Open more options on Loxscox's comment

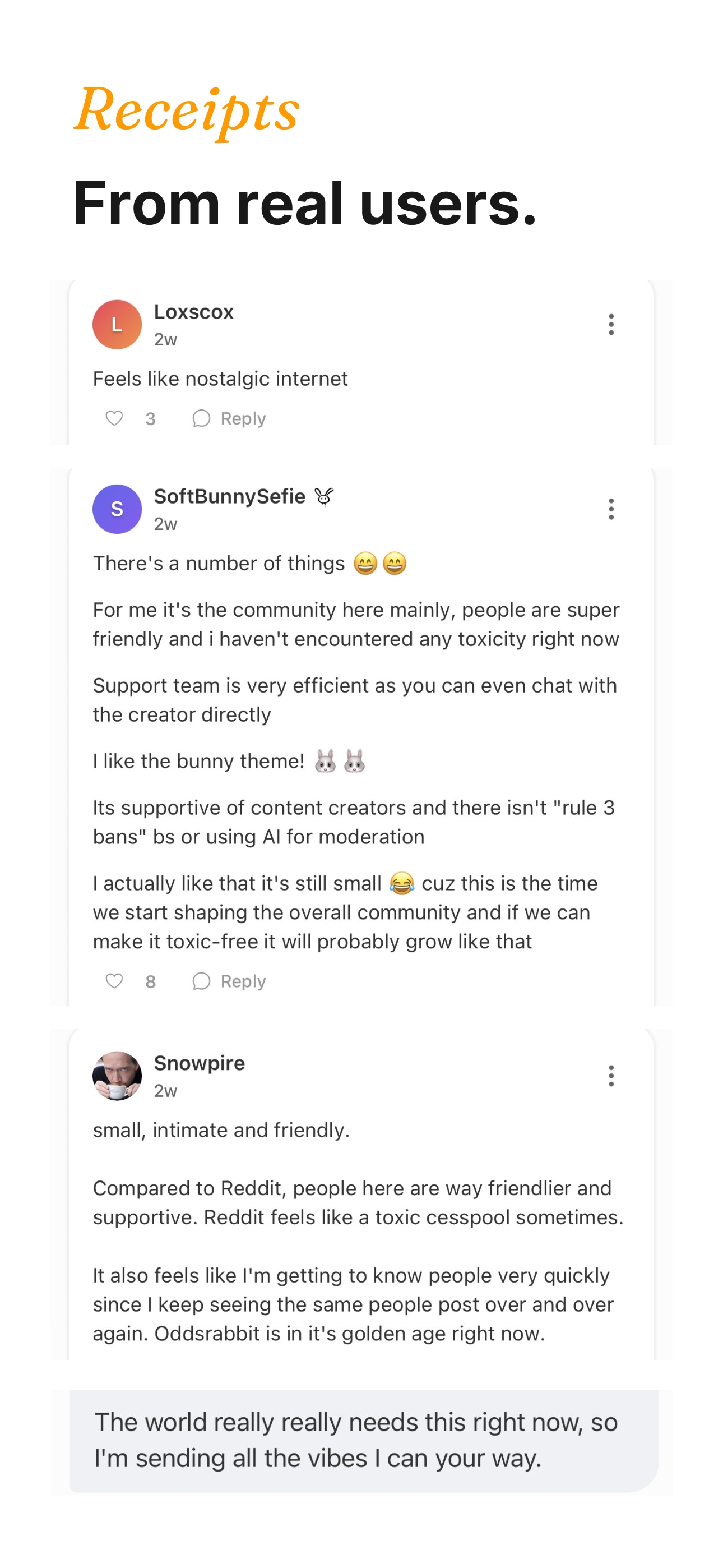click(611, 325)
